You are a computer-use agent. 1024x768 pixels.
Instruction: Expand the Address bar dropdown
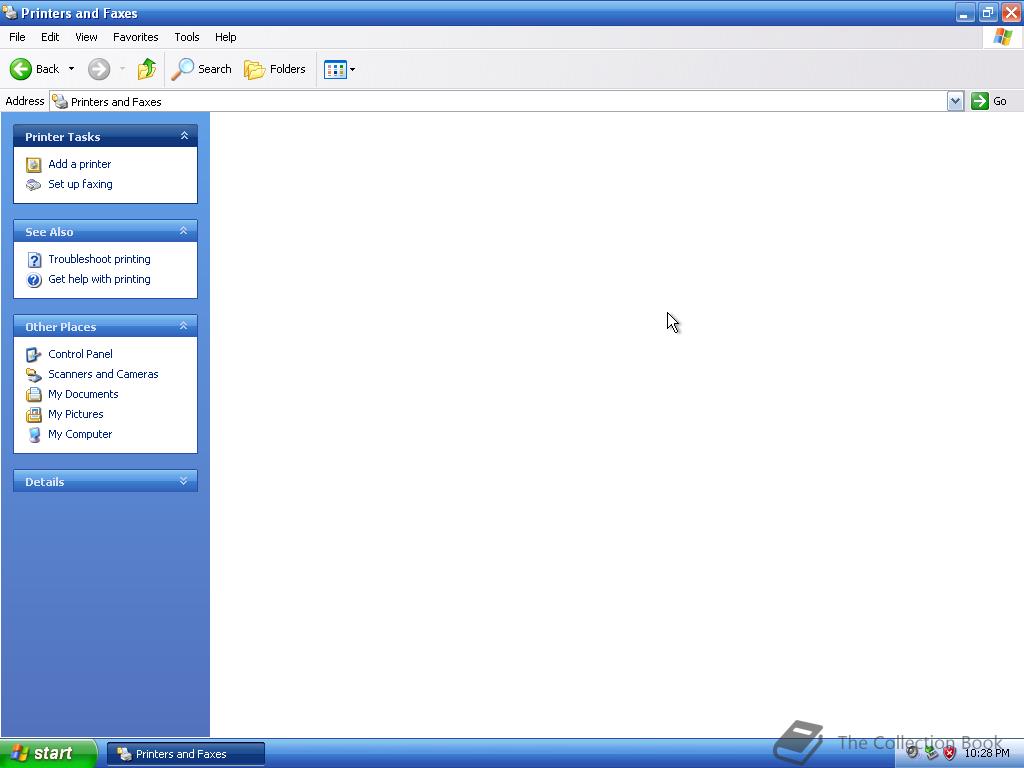click(x=955, y=101)
